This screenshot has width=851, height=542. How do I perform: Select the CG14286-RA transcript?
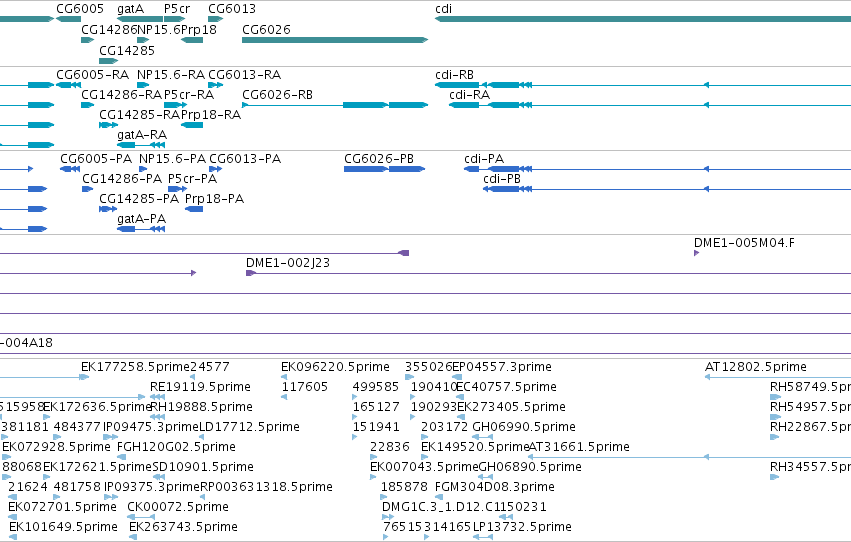click(87, 105)
